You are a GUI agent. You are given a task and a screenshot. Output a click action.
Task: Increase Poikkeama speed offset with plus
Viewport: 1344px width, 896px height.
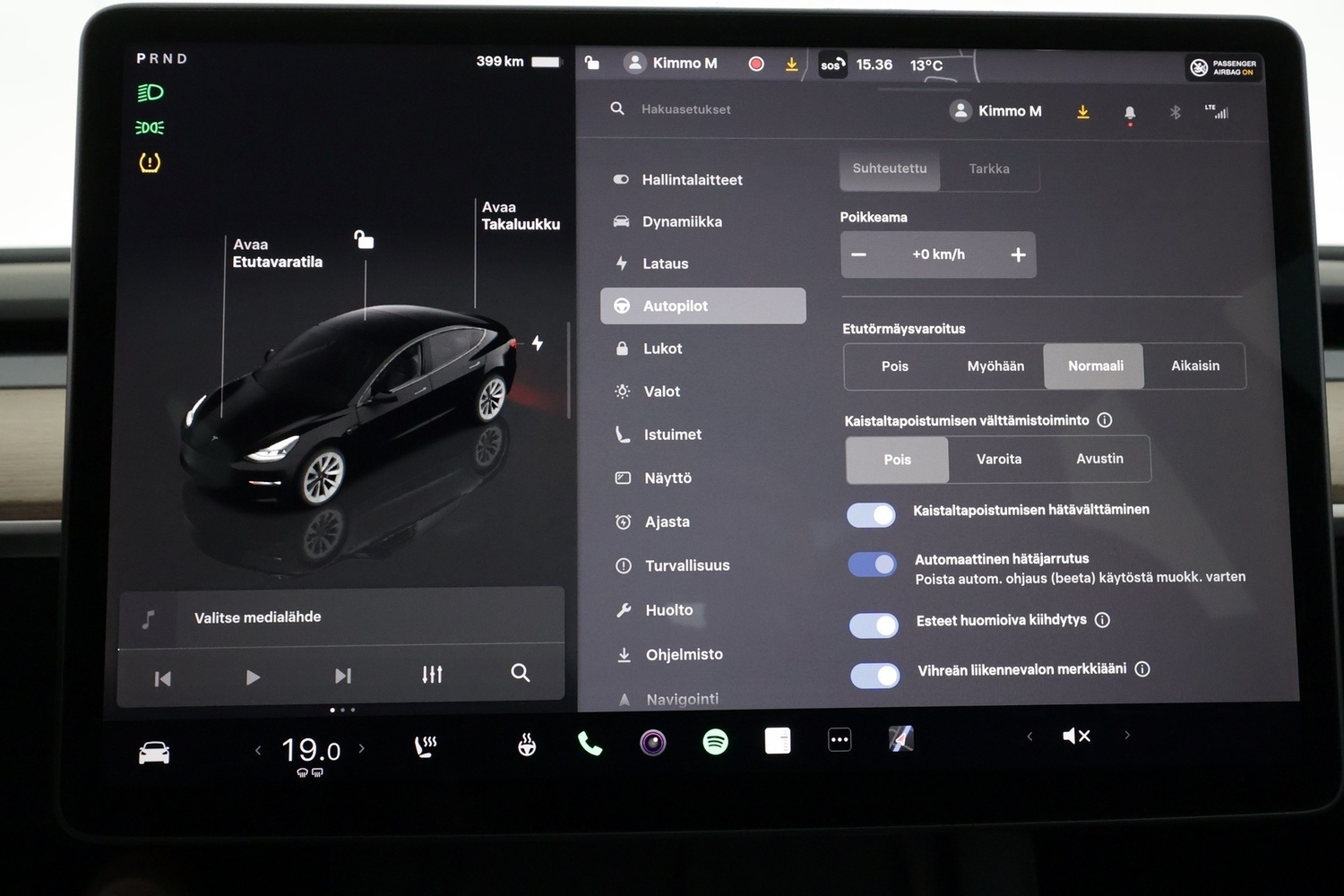pos(1018,254)
